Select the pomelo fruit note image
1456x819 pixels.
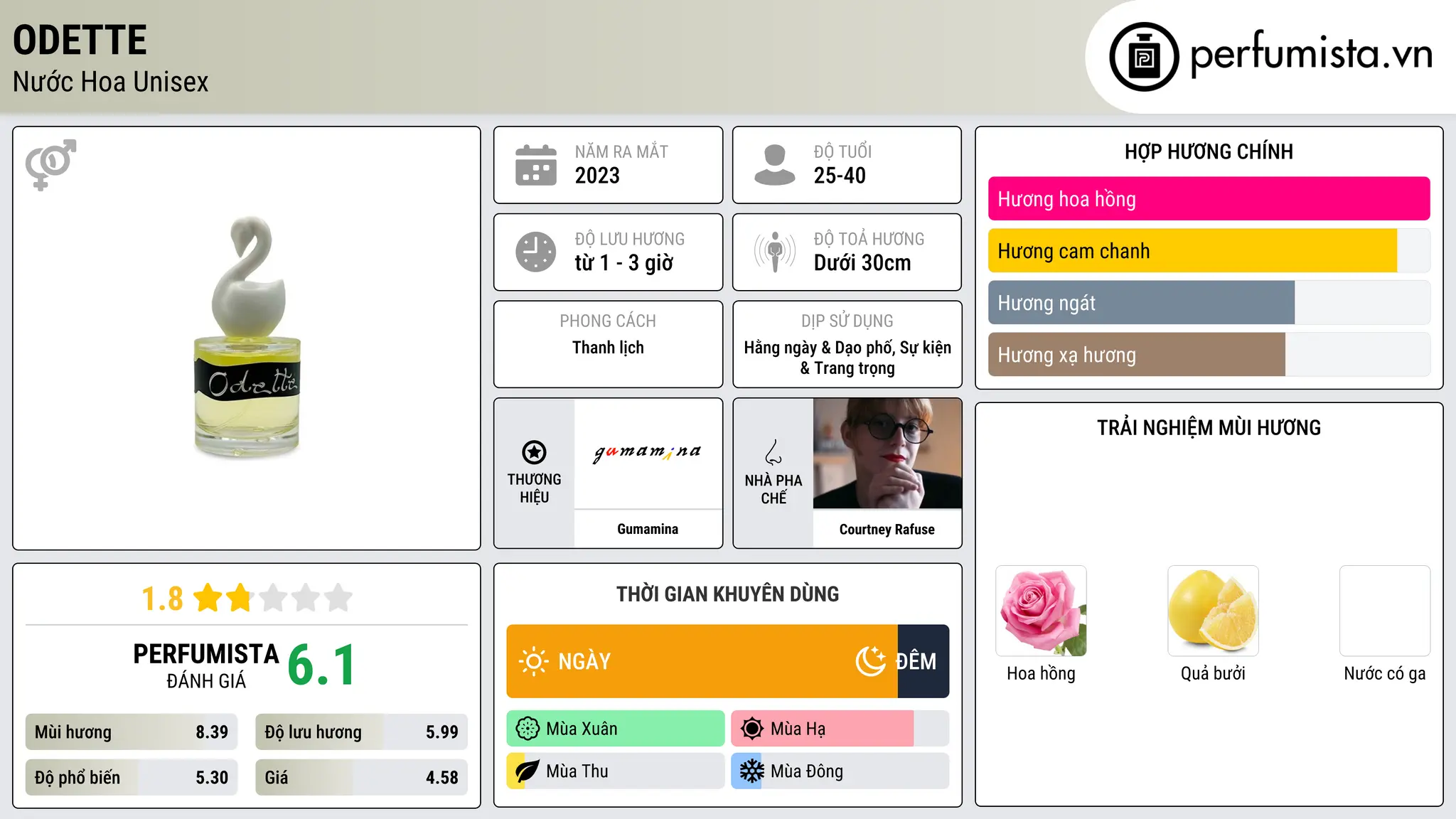point(1214,611)
